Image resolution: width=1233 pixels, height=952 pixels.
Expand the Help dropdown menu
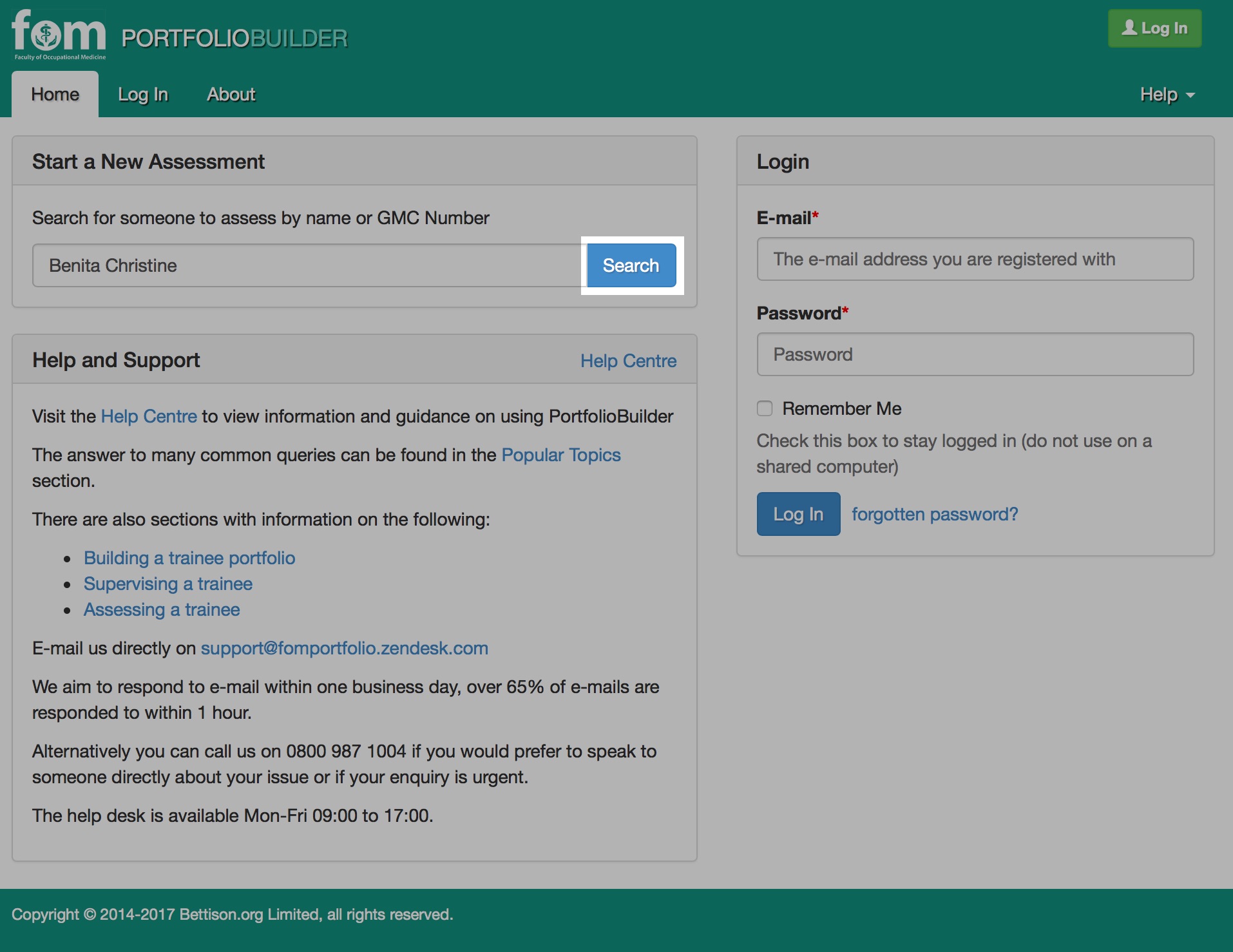coord(1167,94)
